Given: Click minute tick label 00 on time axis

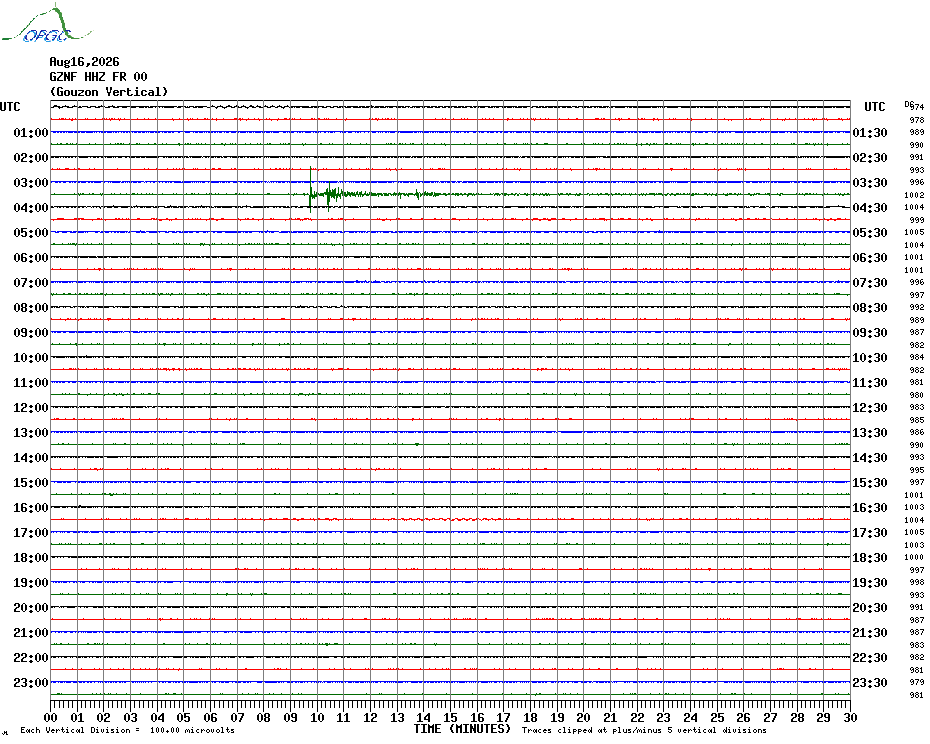Looking at the screenshot, I should pos(51,717).
